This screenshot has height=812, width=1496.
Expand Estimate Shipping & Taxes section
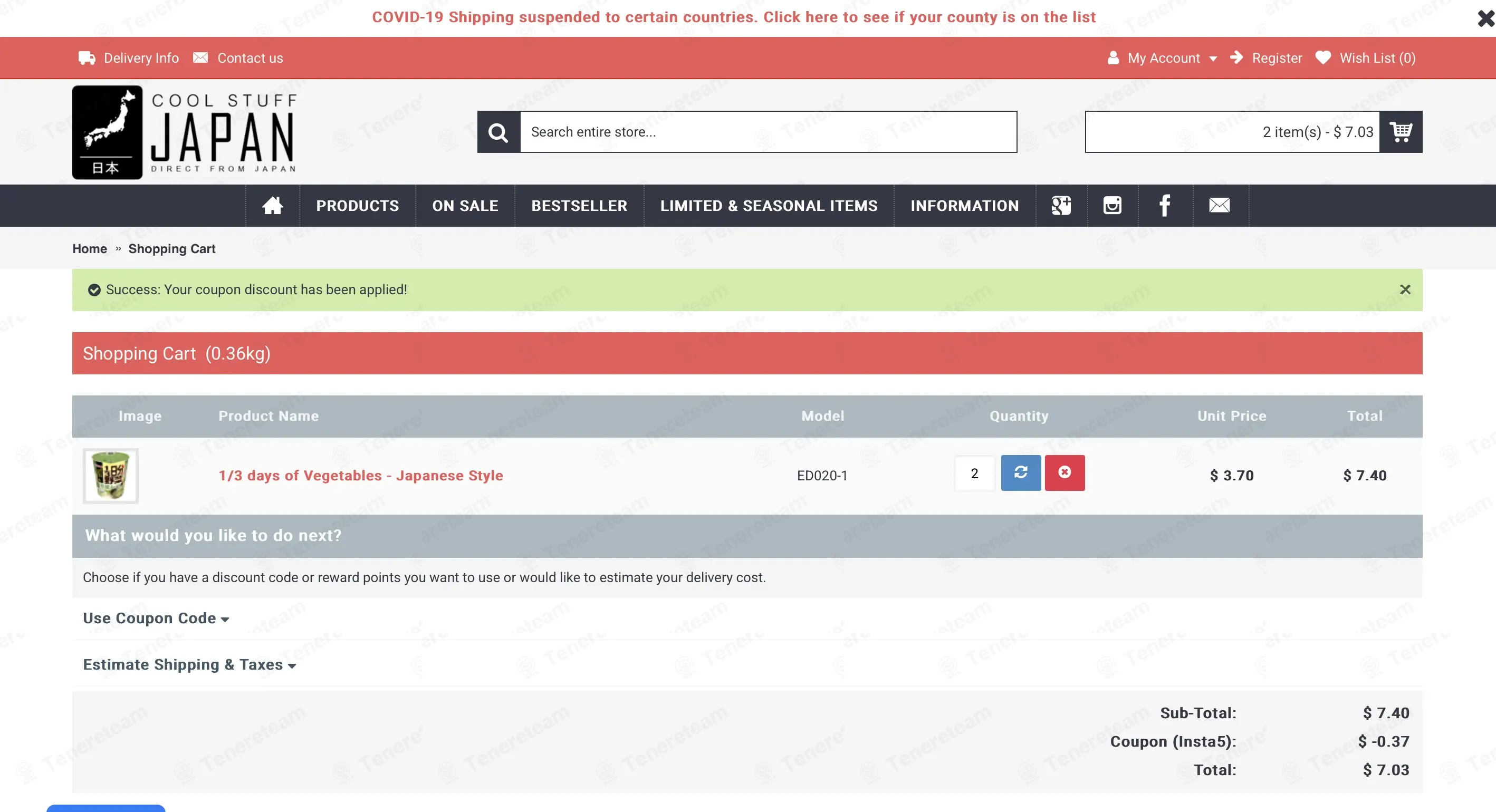(x=189, y=664)
